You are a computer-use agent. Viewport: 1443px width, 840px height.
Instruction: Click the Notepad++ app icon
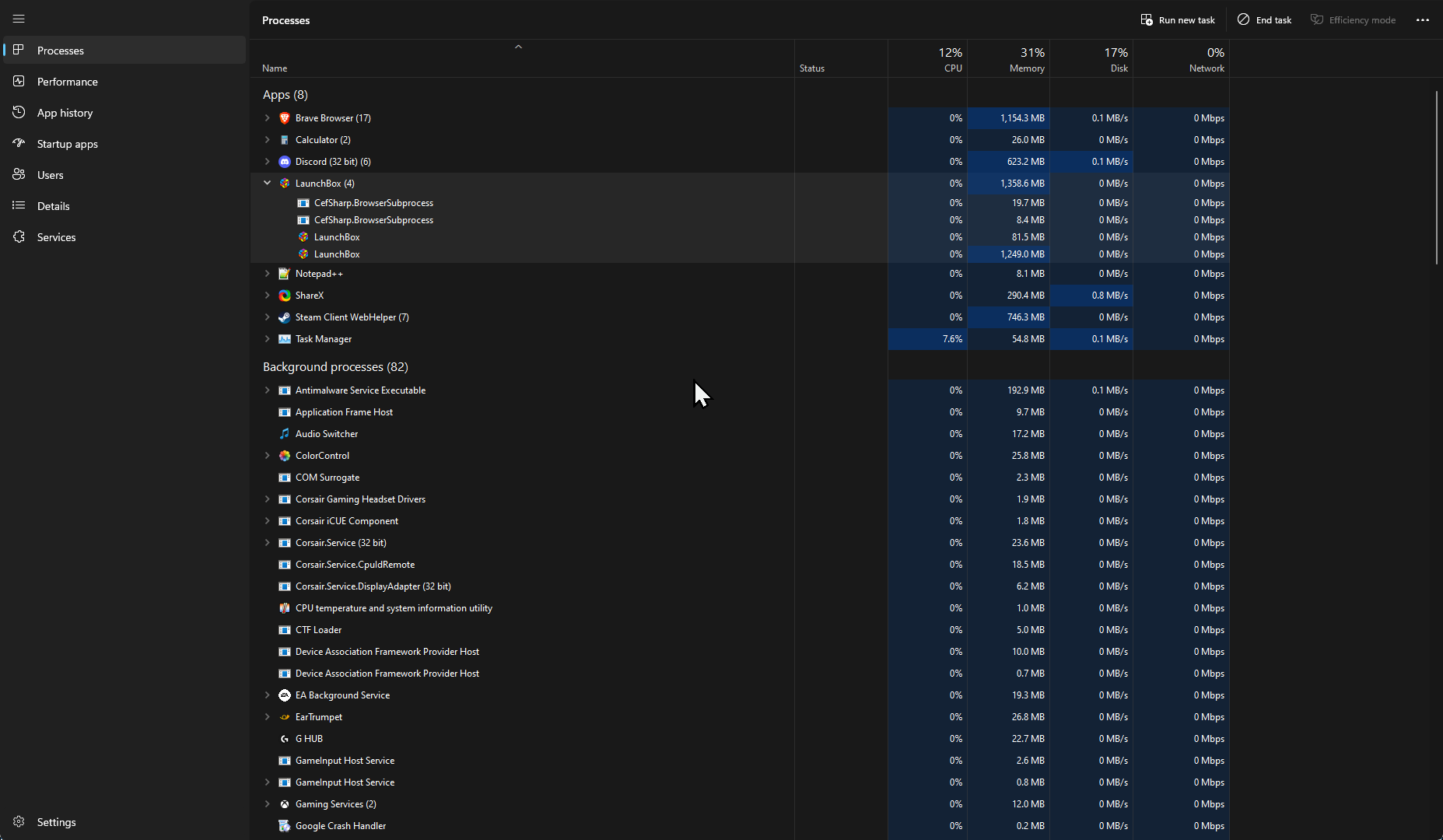pyautogui.click(x=285, y=274)
